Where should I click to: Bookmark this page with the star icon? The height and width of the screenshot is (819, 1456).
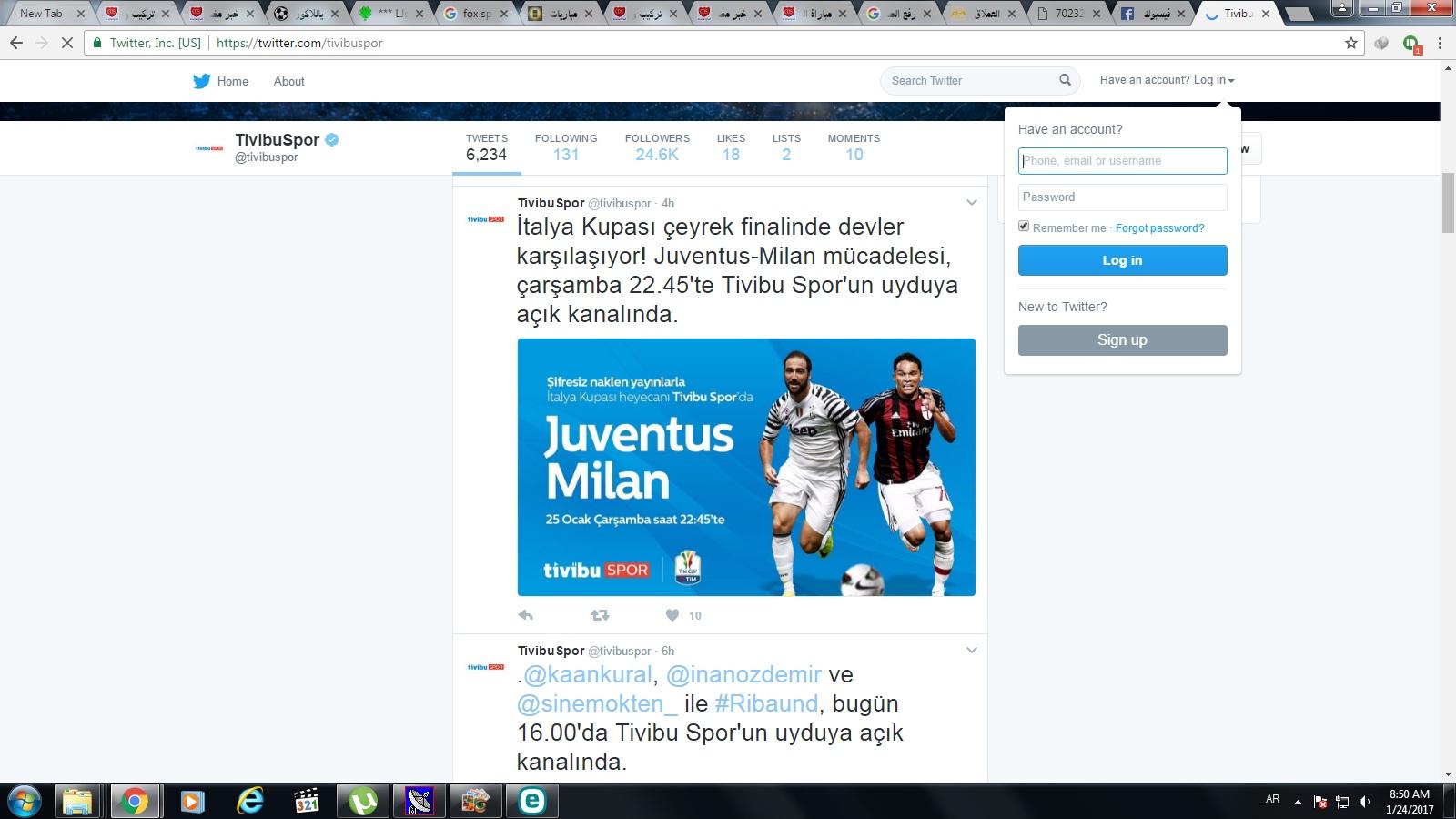[1351, 43]
